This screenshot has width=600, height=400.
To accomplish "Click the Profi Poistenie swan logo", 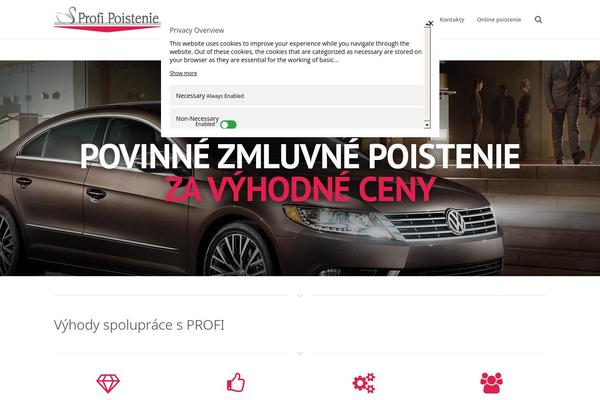I will point(107,19).
